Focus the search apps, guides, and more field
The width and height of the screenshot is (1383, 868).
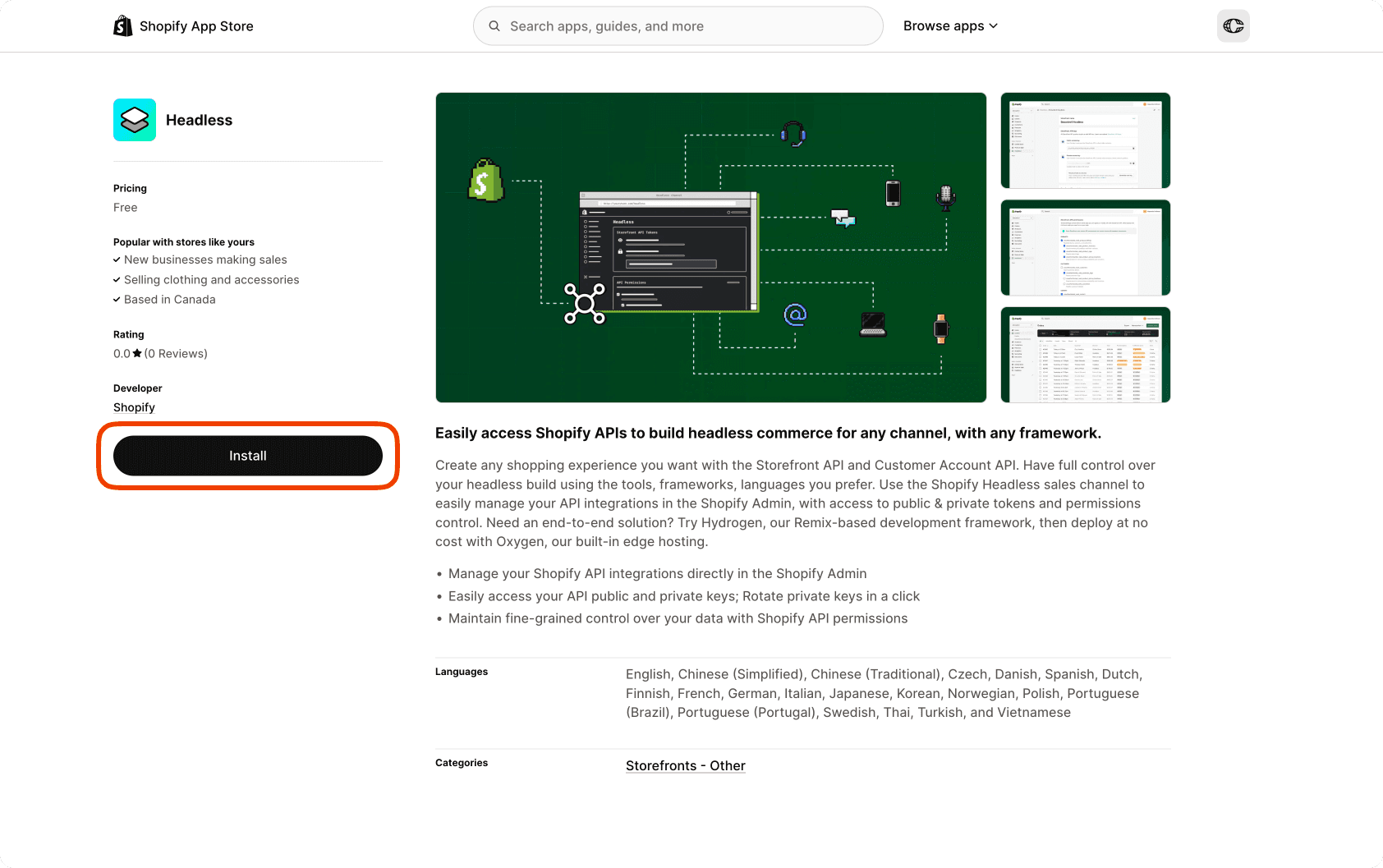click(678, 26)
